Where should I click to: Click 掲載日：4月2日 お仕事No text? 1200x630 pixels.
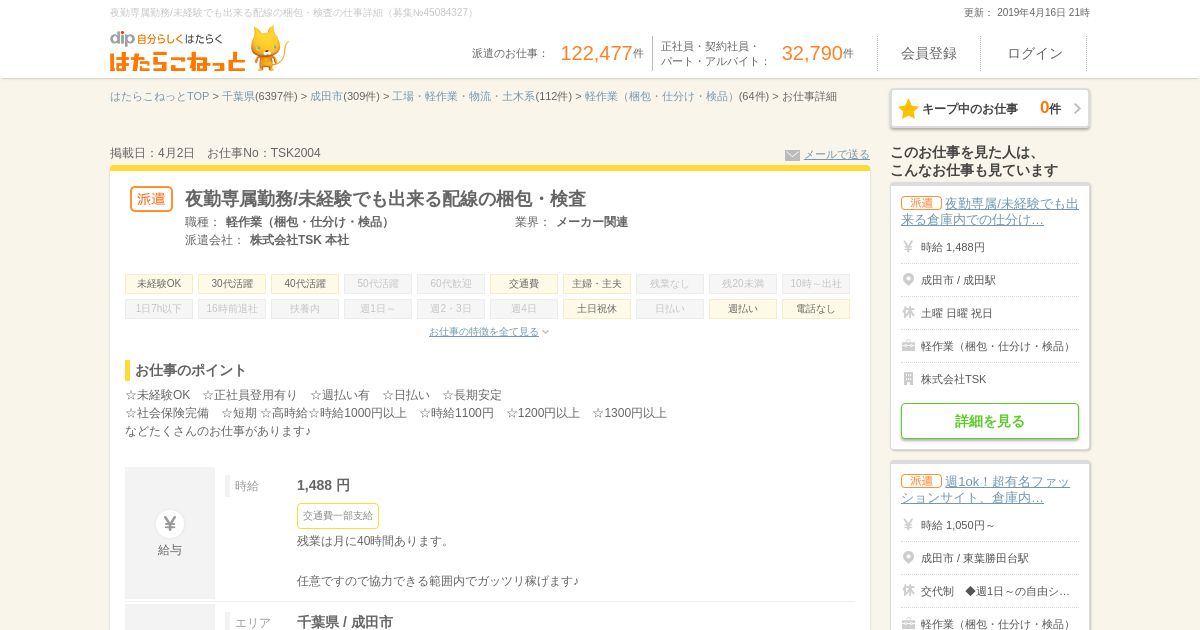pyautogui.click(x=215, y=153)
